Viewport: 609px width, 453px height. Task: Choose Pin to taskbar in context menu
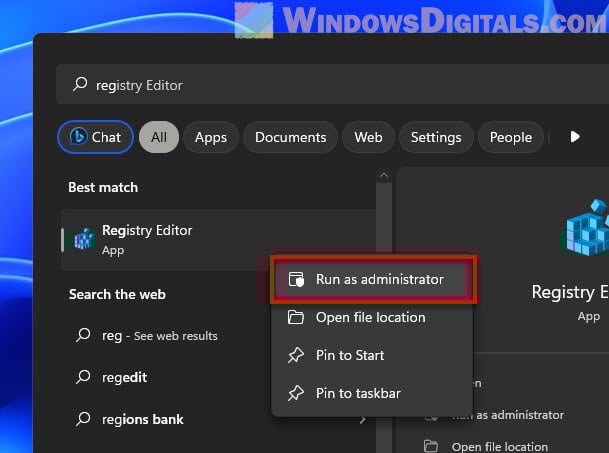pos(372,393)
